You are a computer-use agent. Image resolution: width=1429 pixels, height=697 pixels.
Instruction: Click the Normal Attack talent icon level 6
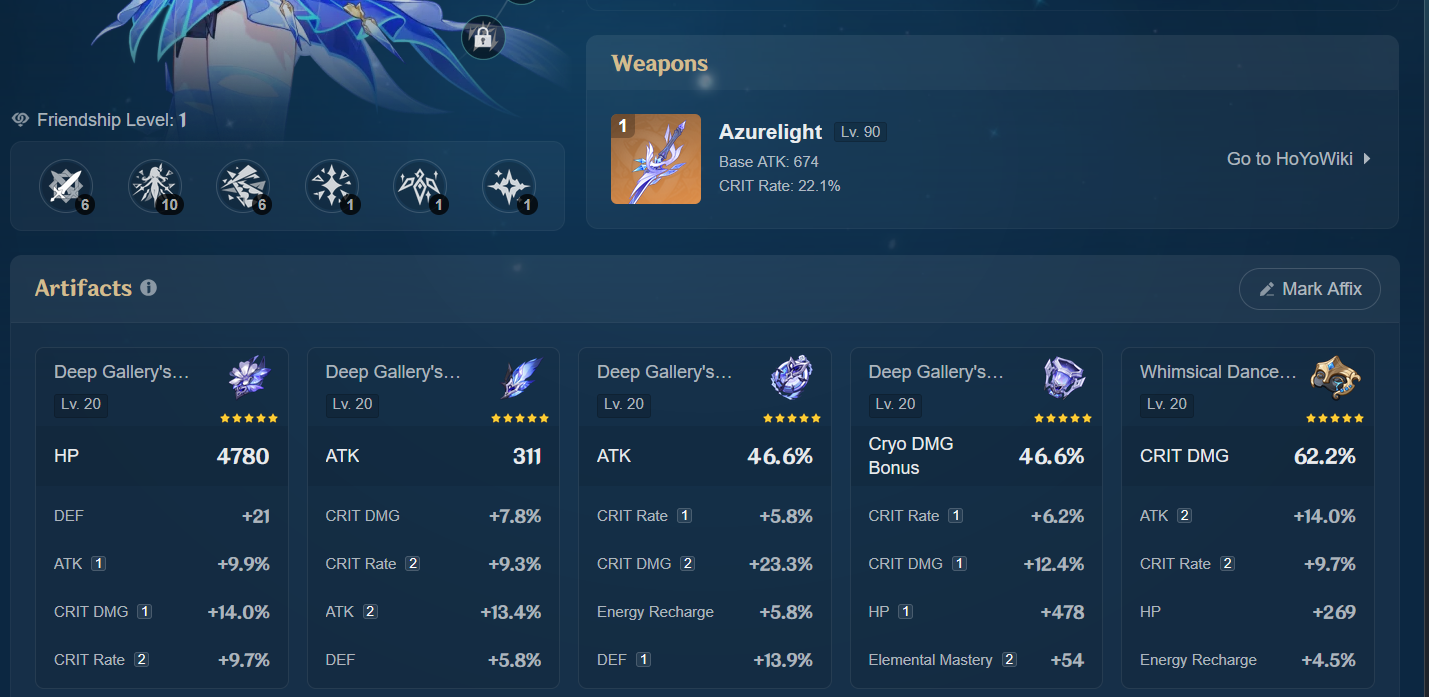[x=65, y=186]
